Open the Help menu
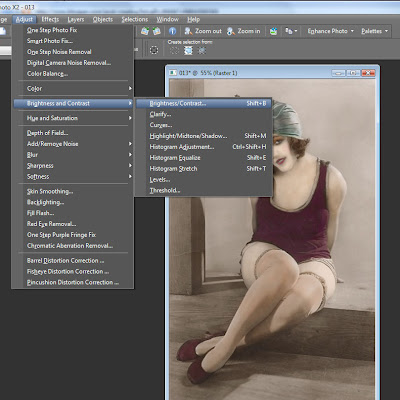This screenshot has width=400, height=400. click(x=193, y=20)
